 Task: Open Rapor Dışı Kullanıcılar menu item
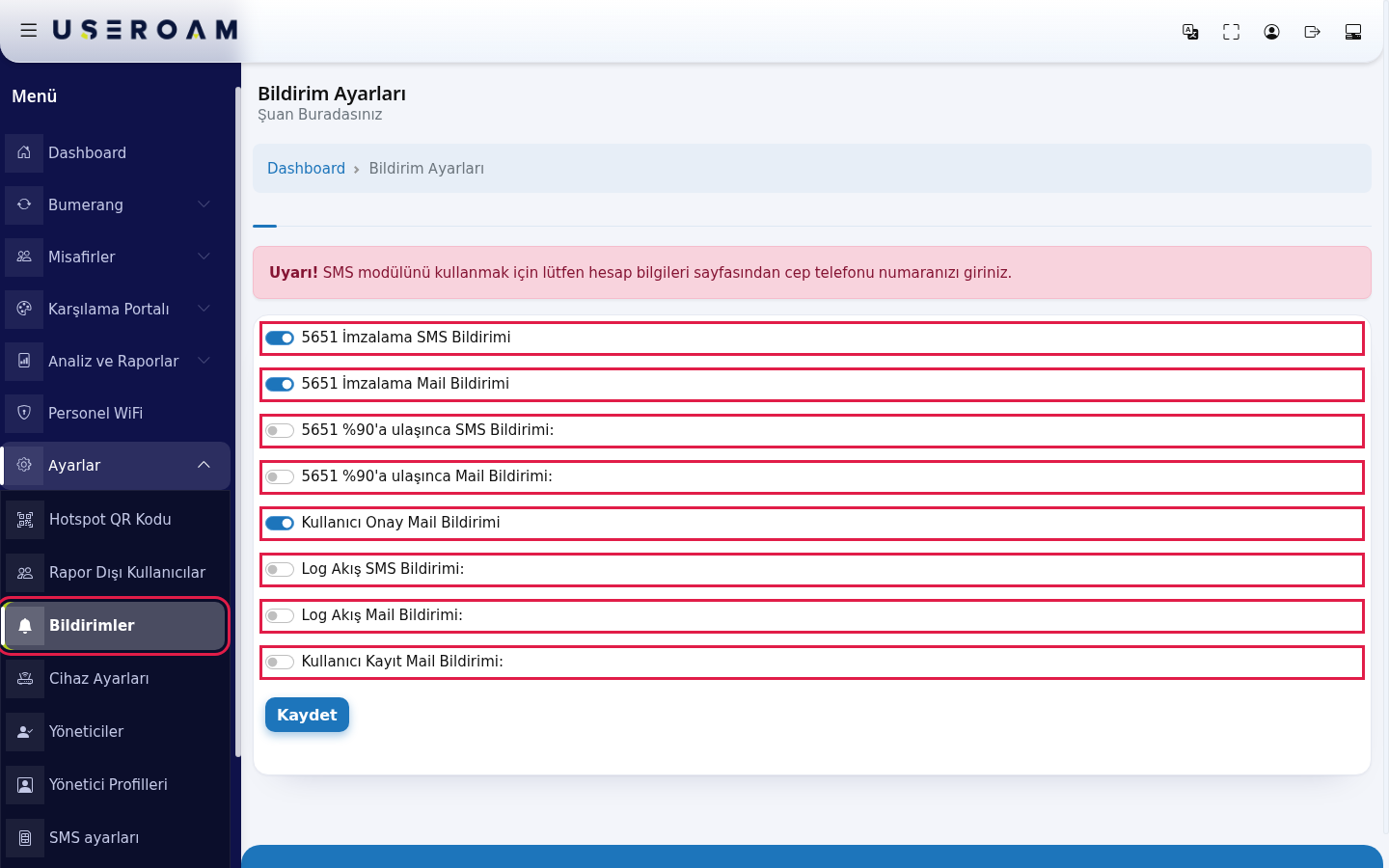tap(116, 573)
